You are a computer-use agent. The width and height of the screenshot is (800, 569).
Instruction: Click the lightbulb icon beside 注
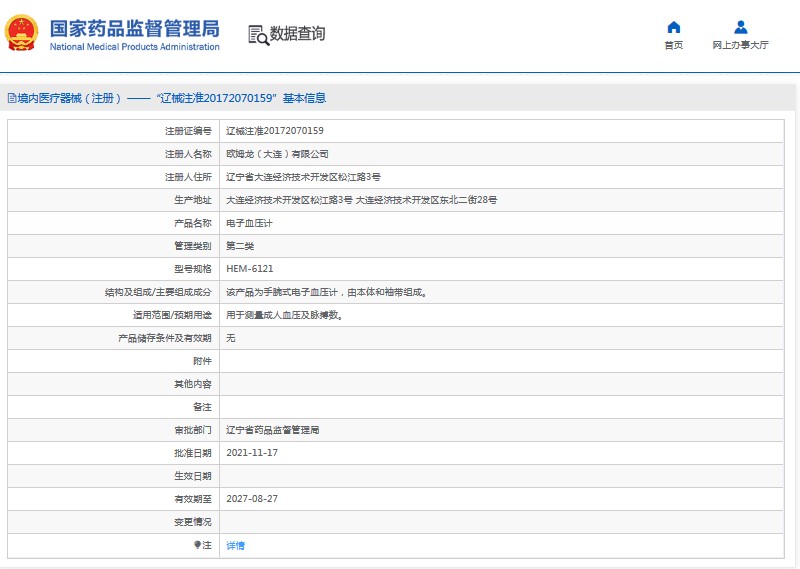197,545
